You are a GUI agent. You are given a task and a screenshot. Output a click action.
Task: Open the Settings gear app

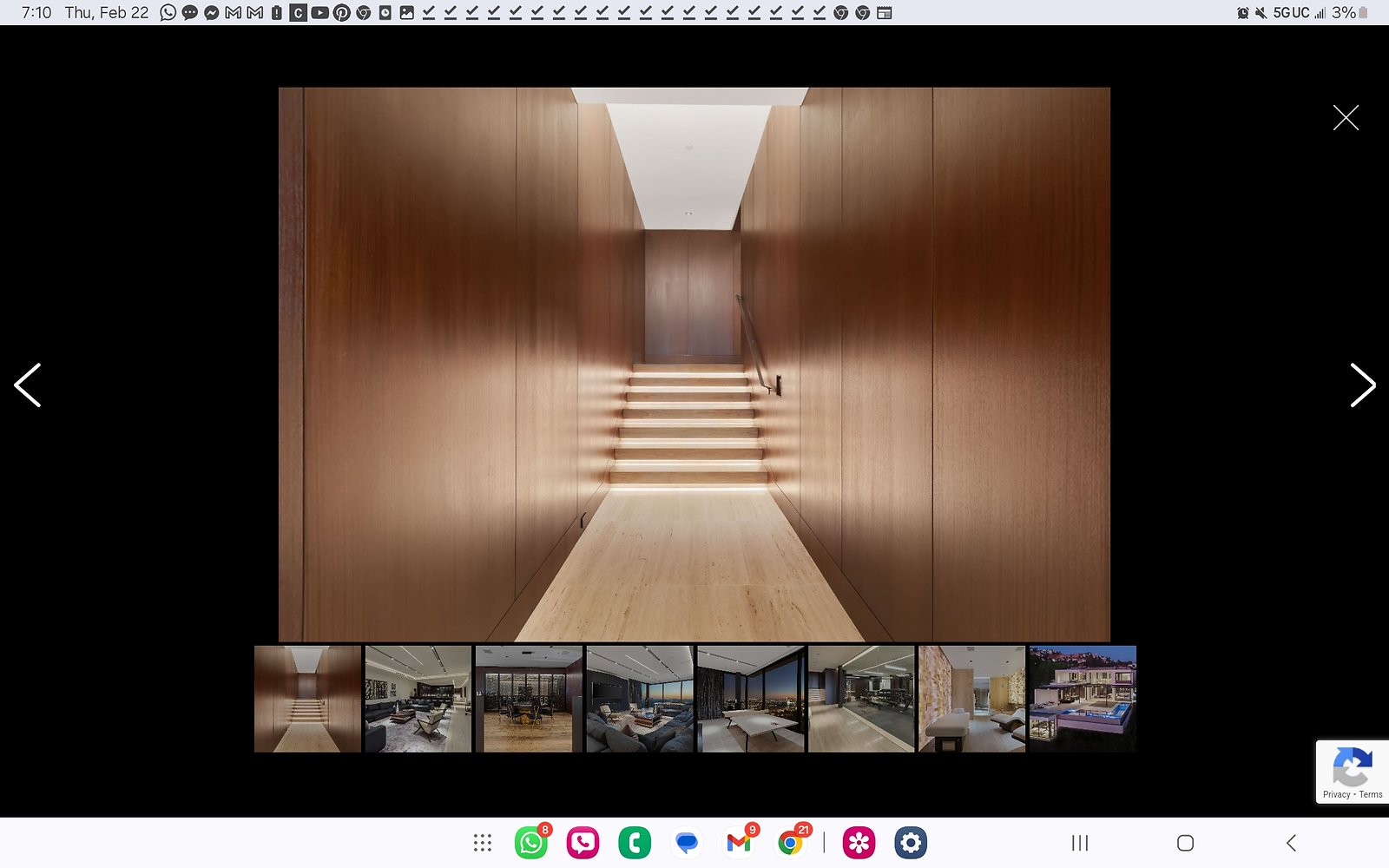coord(911,843)
